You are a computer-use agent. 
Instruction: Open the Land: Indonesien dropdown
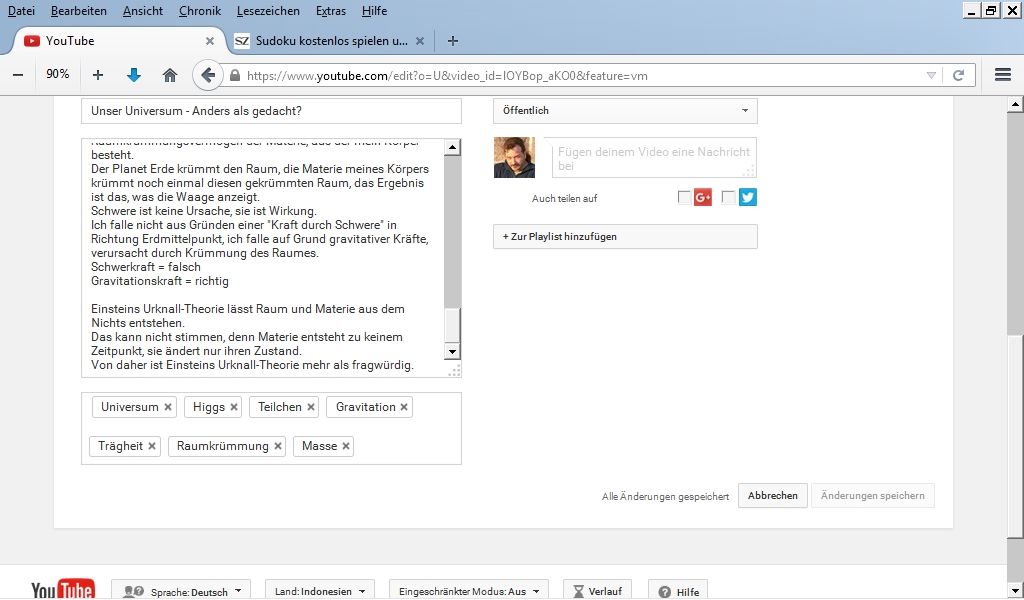pyautogui.click(x=319, y=591)
